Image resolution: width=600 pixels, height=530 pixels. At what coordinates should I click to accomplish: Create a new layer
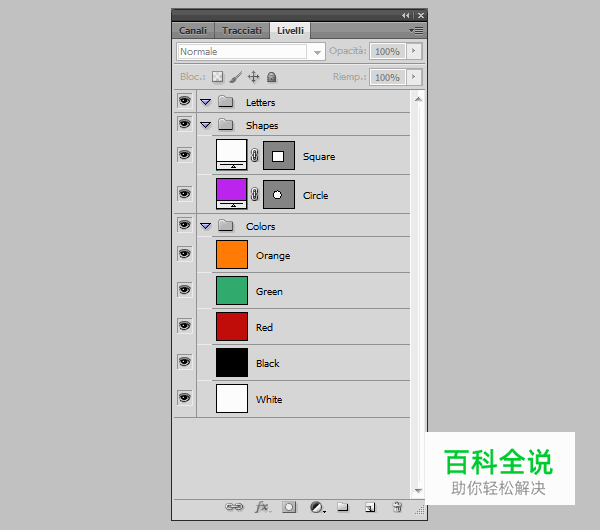click(x=370, y=507)
